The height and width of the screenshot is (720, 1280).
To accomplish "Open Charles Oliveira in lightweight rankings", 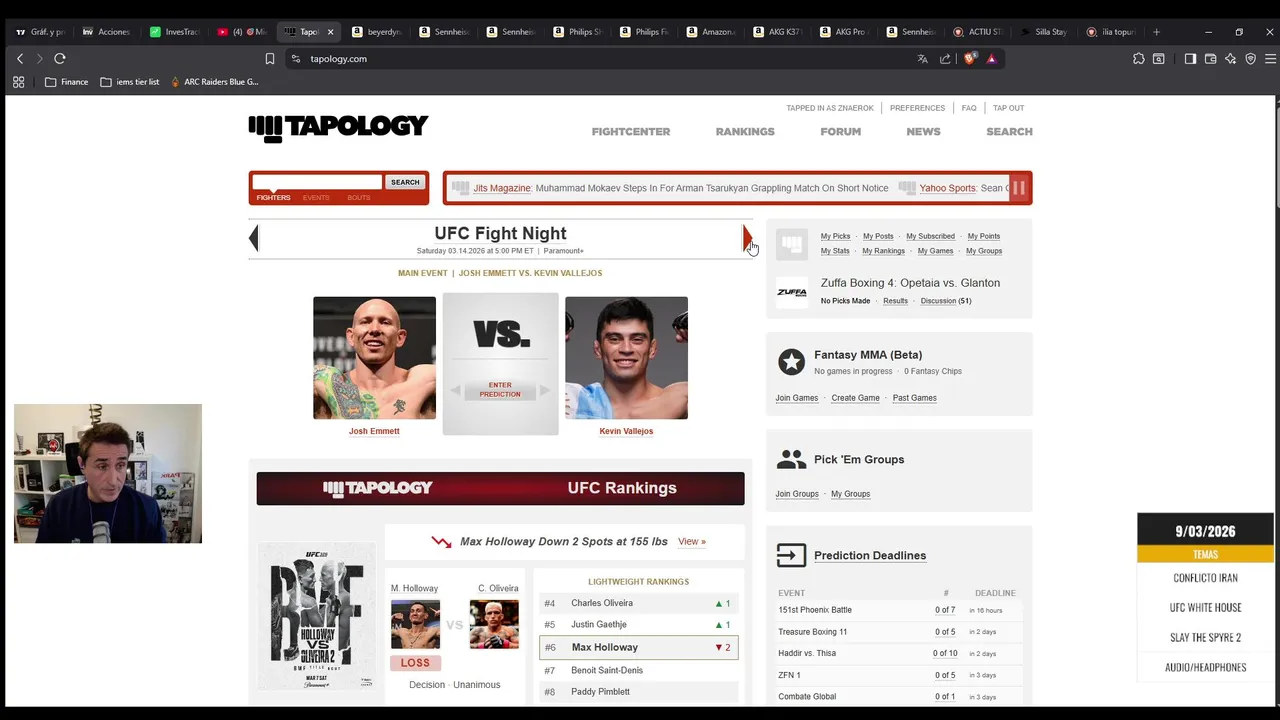I will (602, 603).
